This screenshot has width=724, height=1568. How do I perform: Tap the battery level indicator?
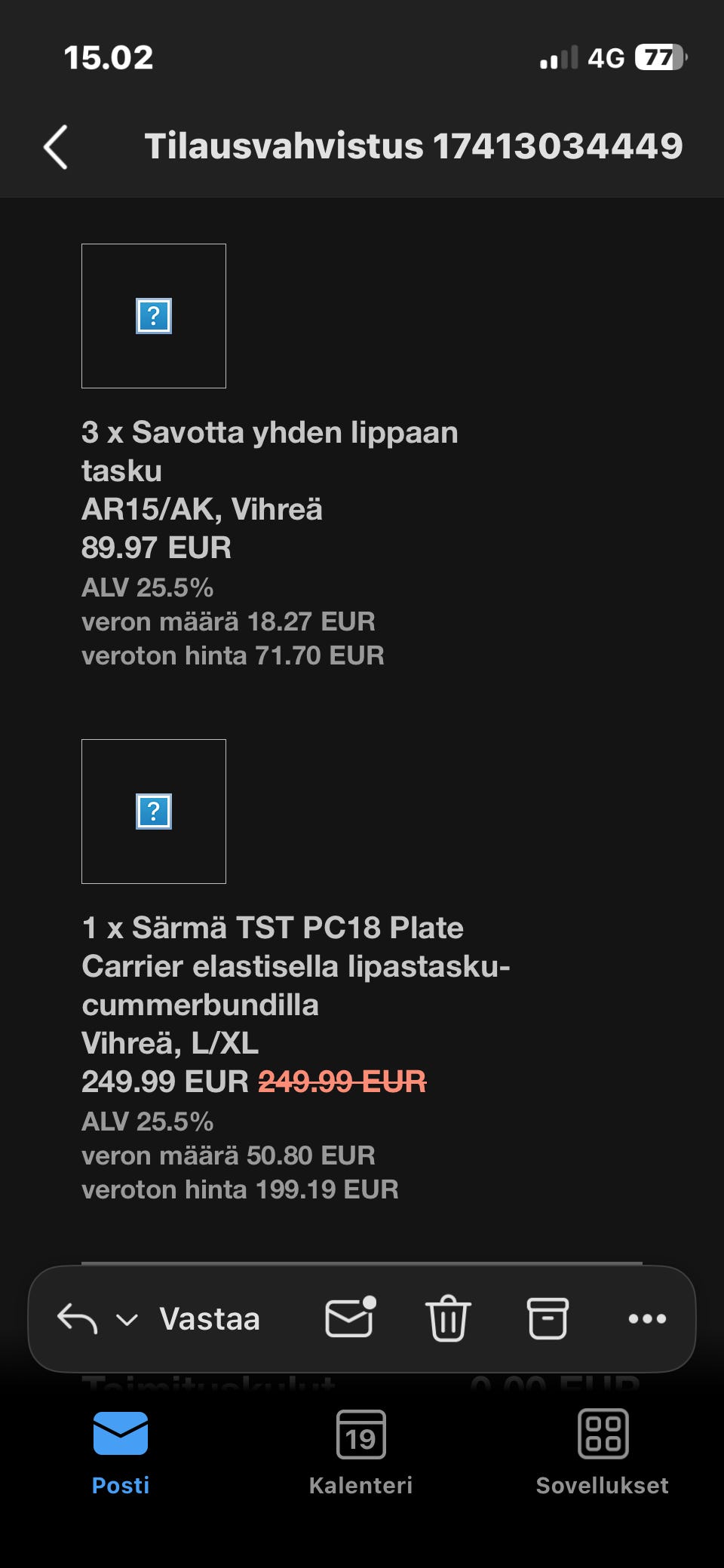(661, 58)
